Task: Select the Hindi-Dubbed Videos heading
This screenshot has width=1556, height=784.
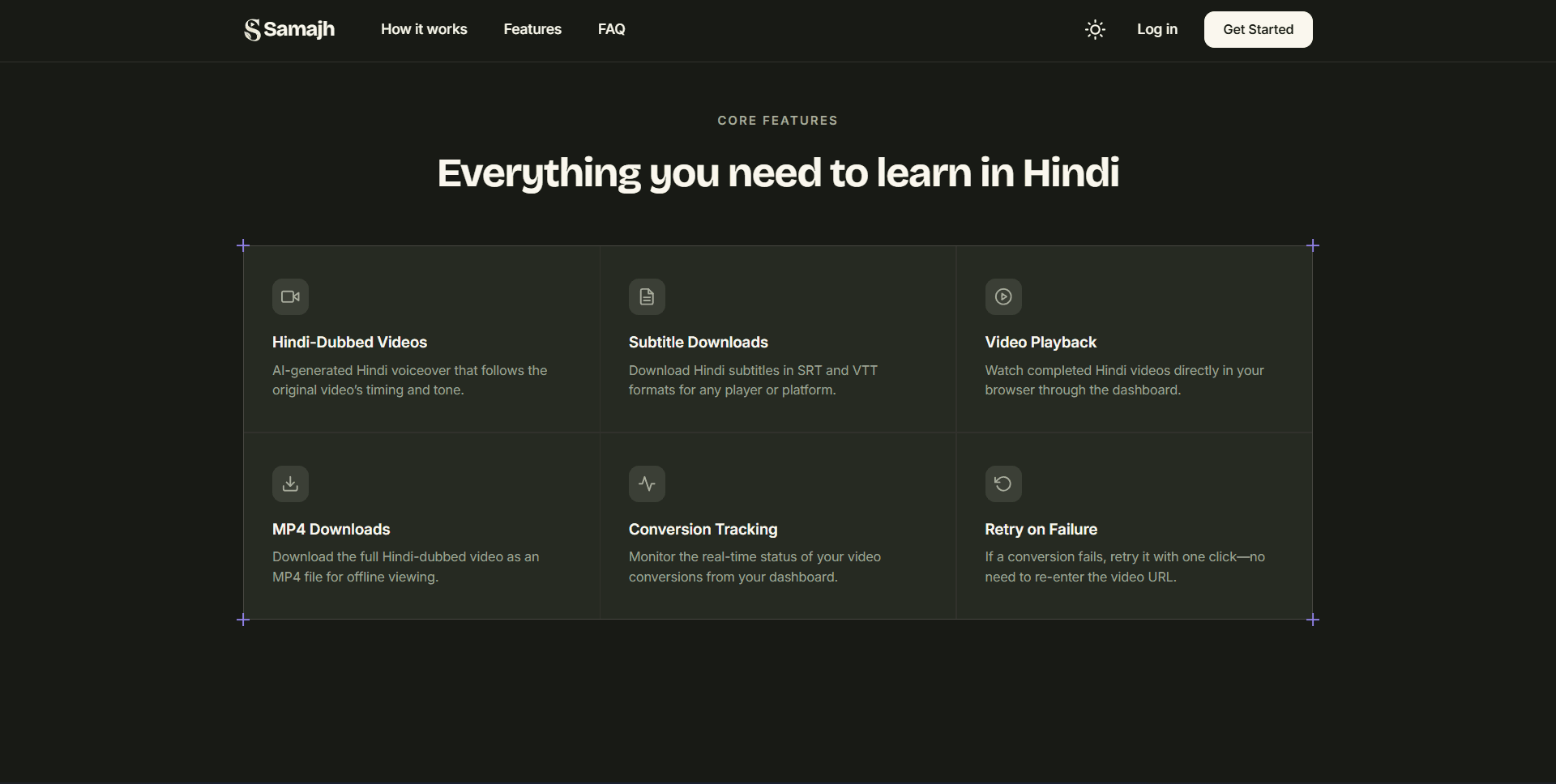Action: 349,342
